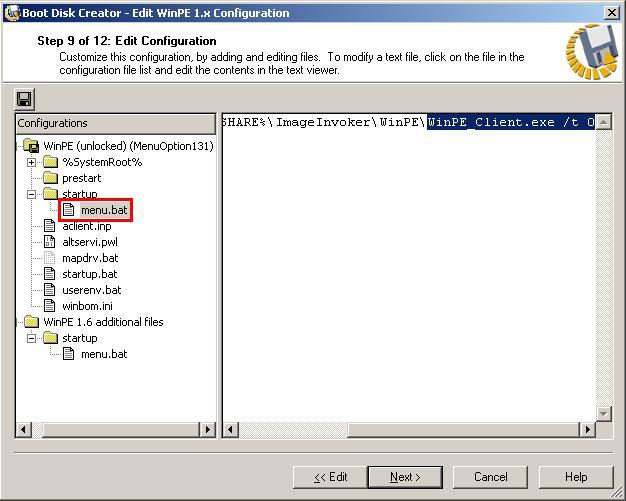Image resolution: width=626 pixels, height=501 pixels.
Task: Click the userenv.bat file icon
Action: click(50, 290)
